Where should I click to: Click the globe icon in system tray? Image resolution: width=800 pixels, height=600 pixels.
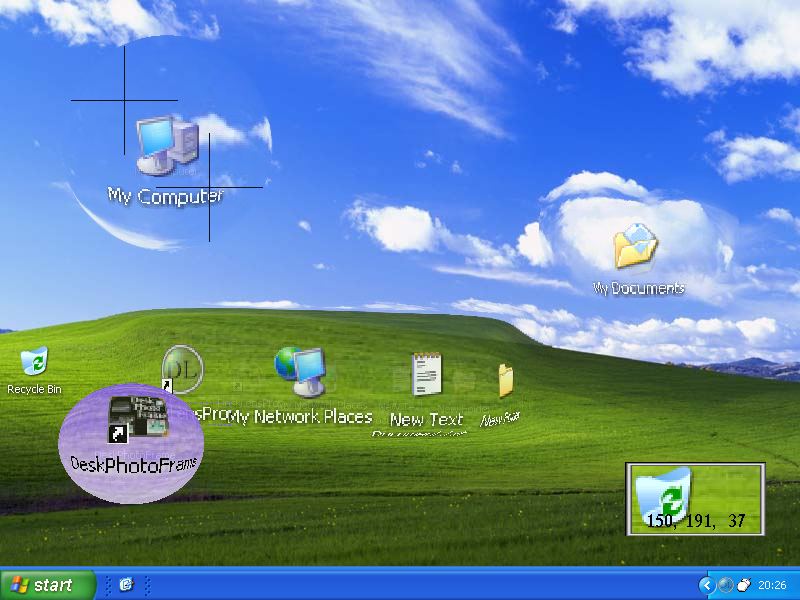[x=725, y=585]
